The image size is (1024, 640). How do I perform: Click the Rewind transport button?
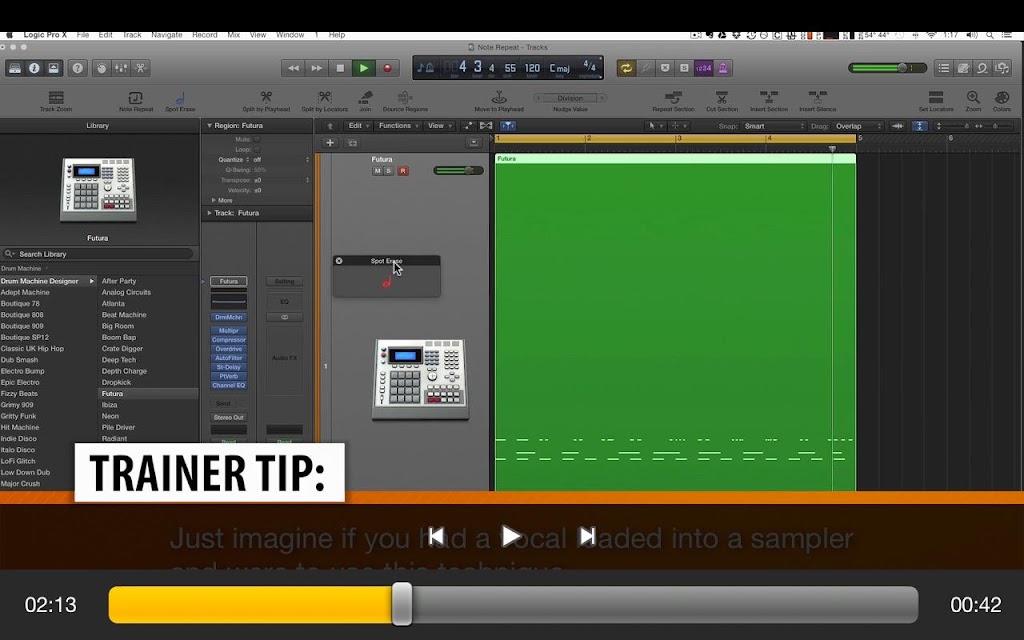click(293, 68)
